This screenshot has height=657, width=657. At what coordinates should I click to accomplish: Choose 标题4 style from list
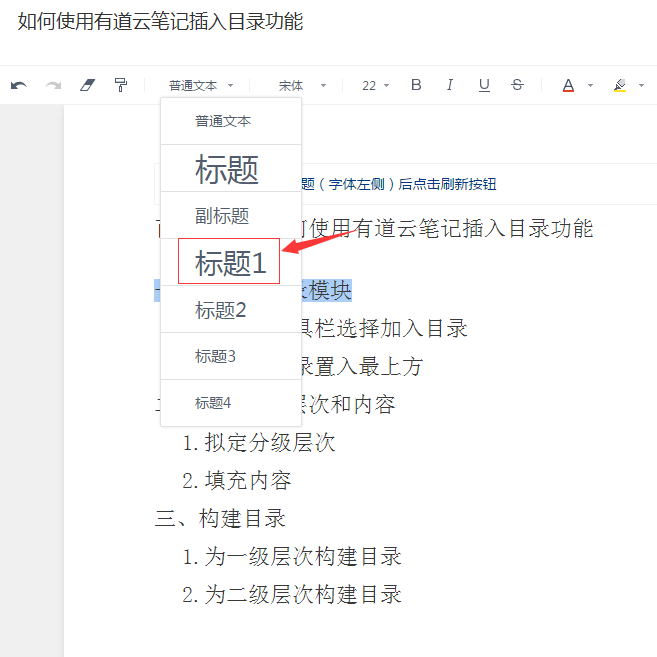[x=231, y=403]
